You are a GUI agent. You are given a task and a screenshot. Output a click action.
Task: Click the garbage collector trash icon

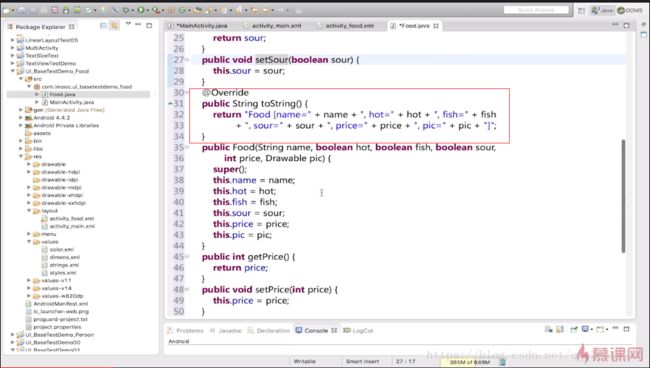502,362
